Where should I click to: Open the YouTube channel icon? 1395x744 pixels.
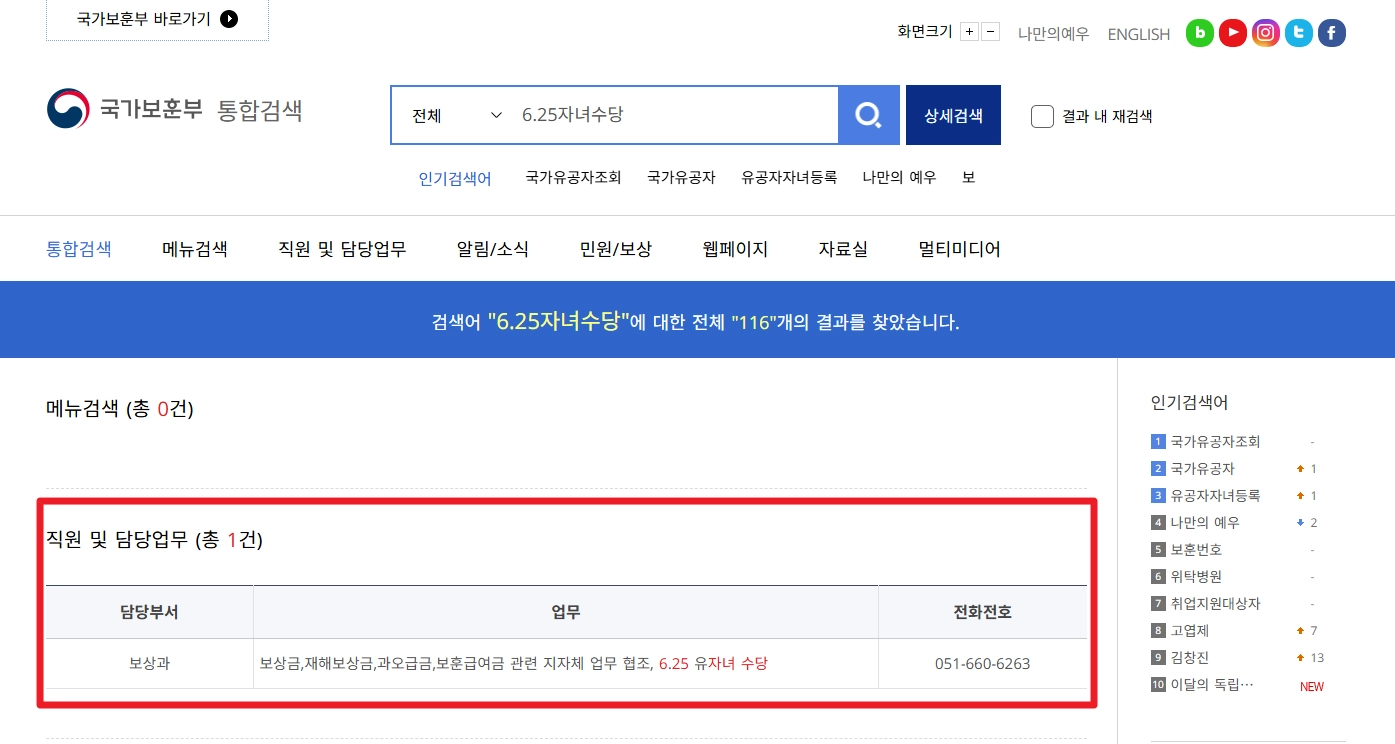coord(1232,32)
